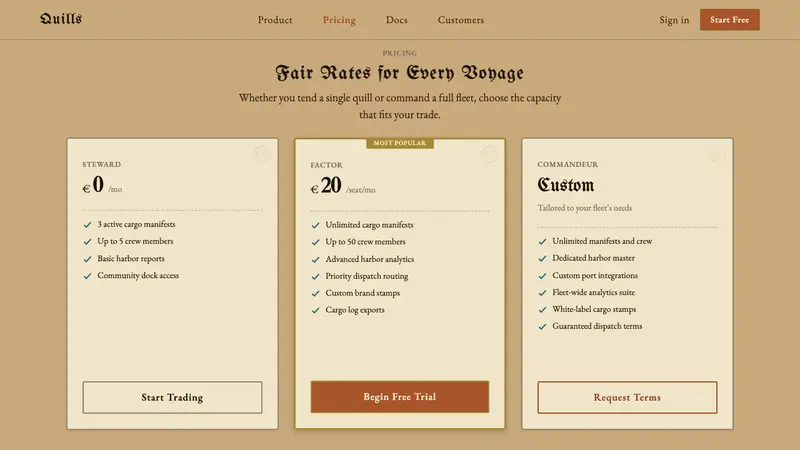Click the €20 price in Factor card
This screenshot has height=450, width=800.
[326, 185]
